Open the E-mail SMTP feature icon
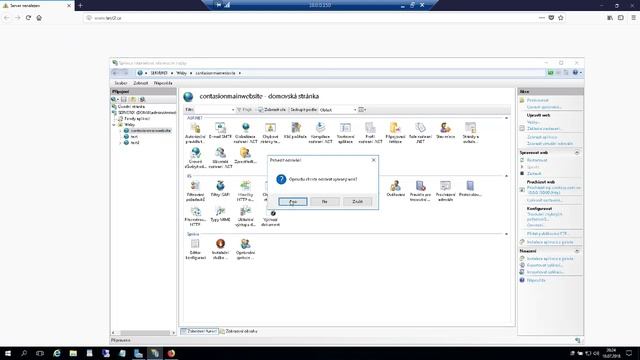The width and height of the screenshot is (640, 360). click(220, 132)
